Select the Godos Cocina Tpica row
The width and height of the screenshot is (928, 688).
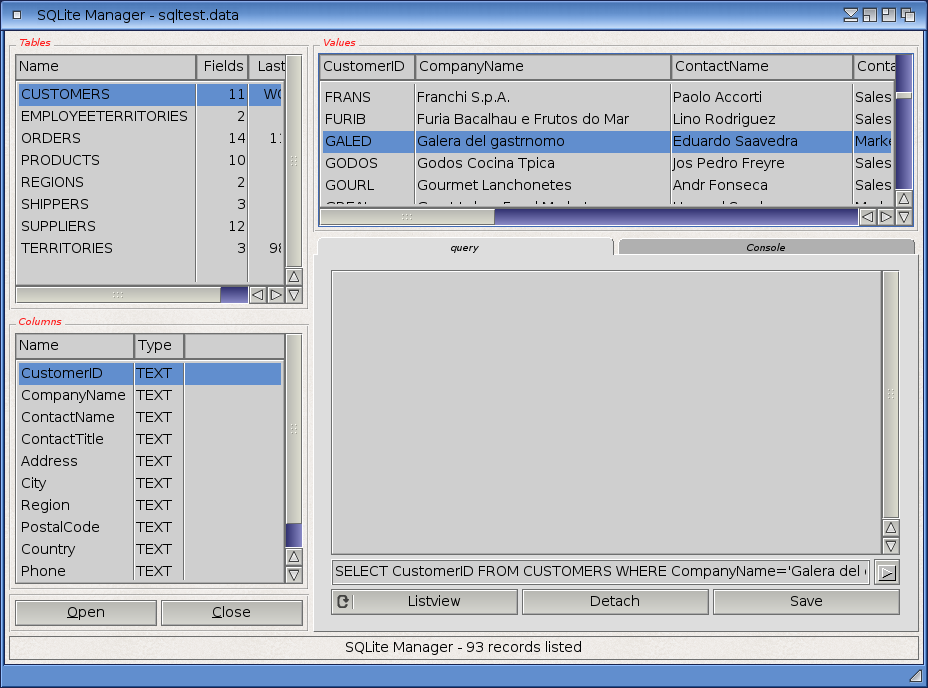pos(607,163)
